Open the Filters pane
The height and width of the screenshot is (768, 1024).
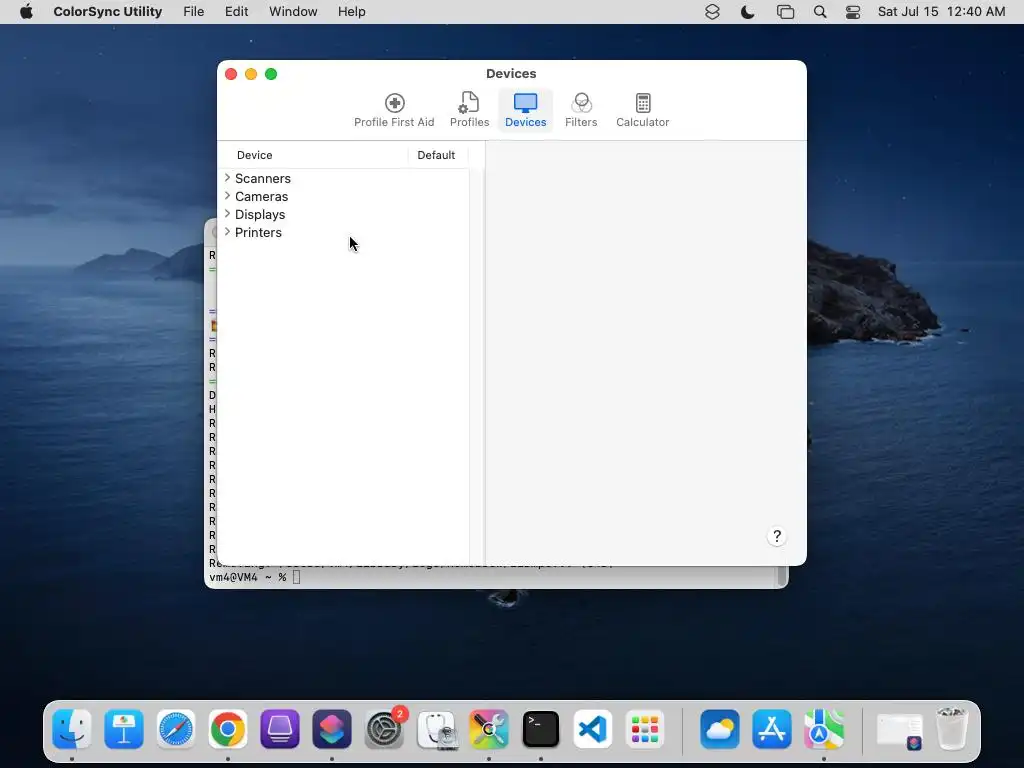(581, 110)
